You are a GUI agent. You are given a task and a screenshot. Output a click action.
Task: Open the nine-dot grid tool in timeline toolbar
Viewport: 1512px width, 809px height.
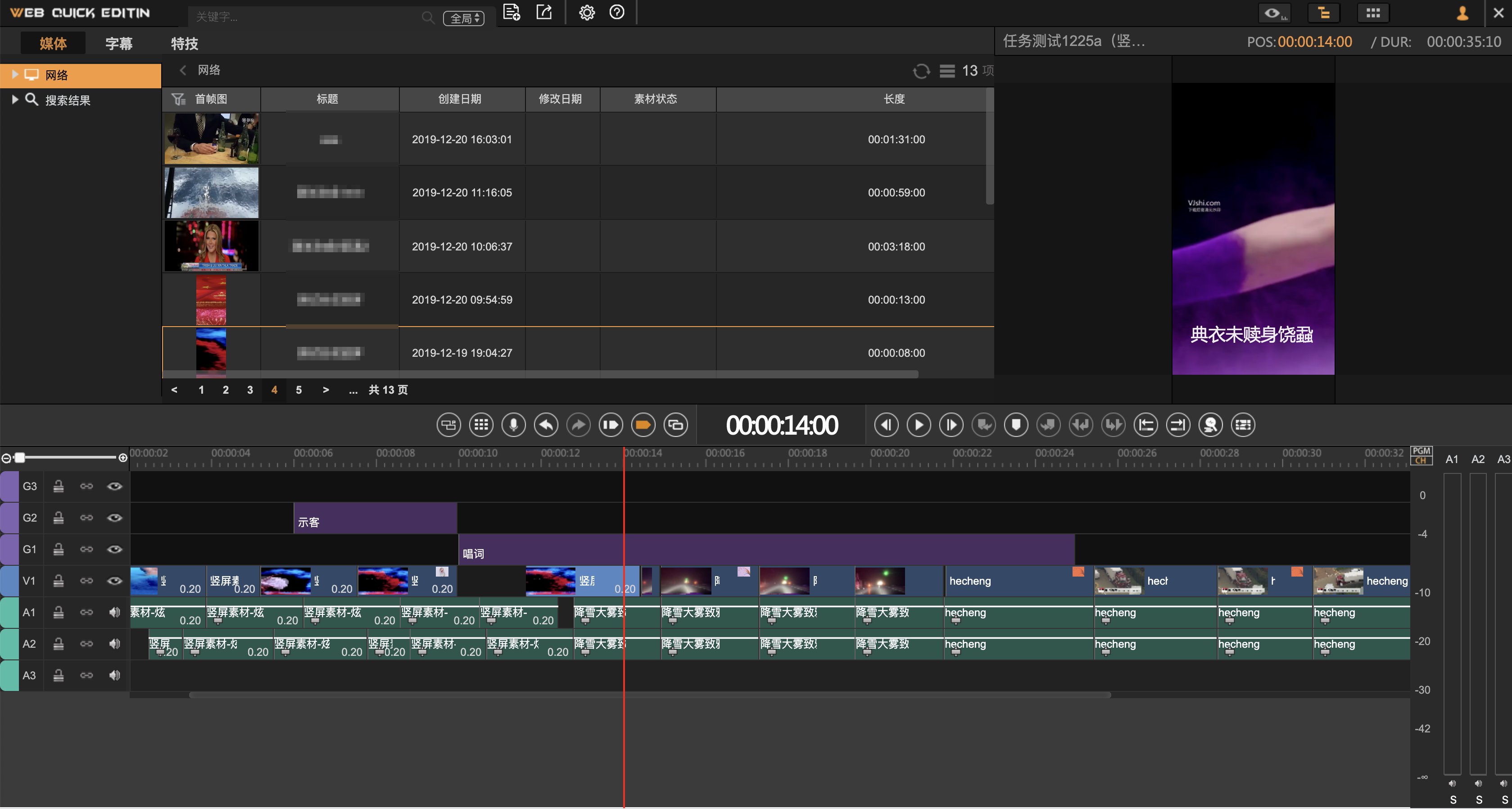pyautogui.click(x=481, y=425)
